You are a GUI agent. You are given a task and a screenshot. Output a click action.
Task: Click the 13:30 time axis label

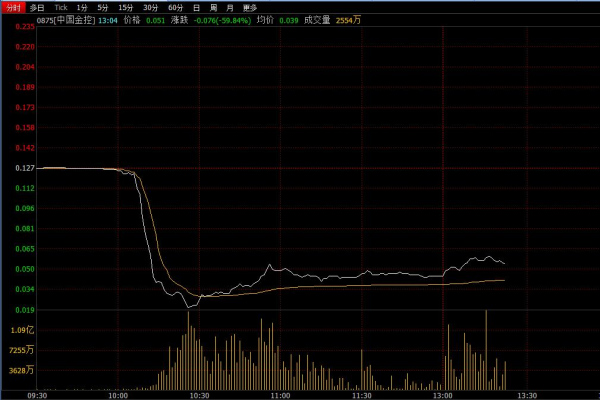click(527, 396)
